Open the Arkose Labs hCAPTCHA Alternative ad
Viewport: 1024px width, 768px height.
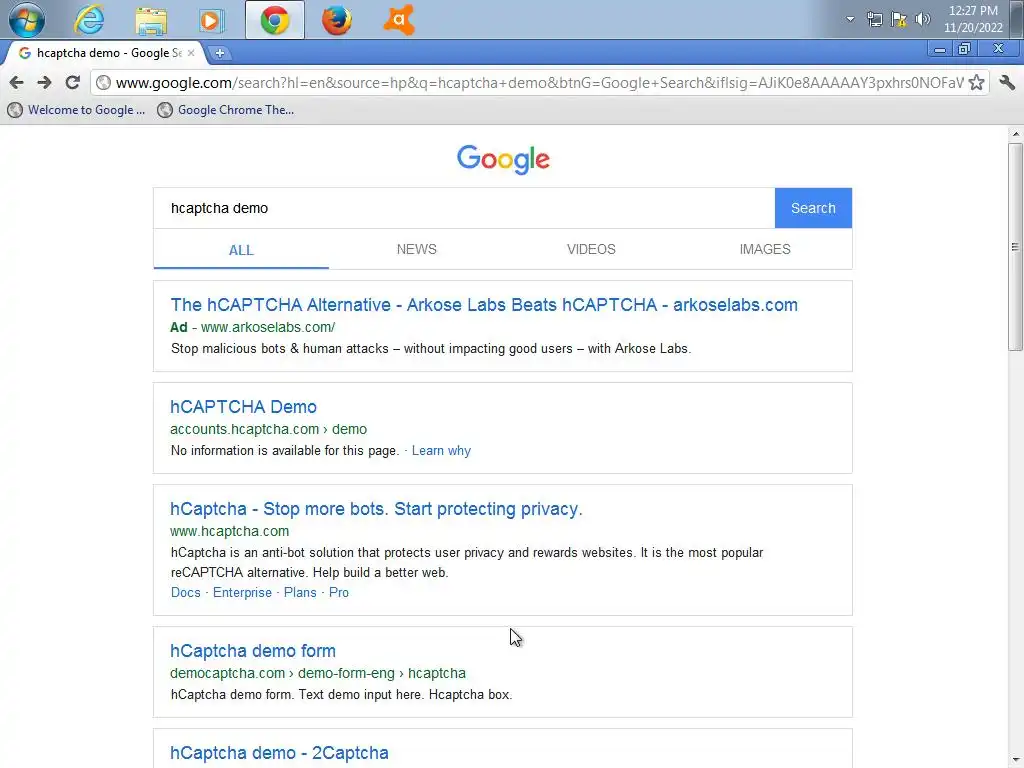[484, 305]
